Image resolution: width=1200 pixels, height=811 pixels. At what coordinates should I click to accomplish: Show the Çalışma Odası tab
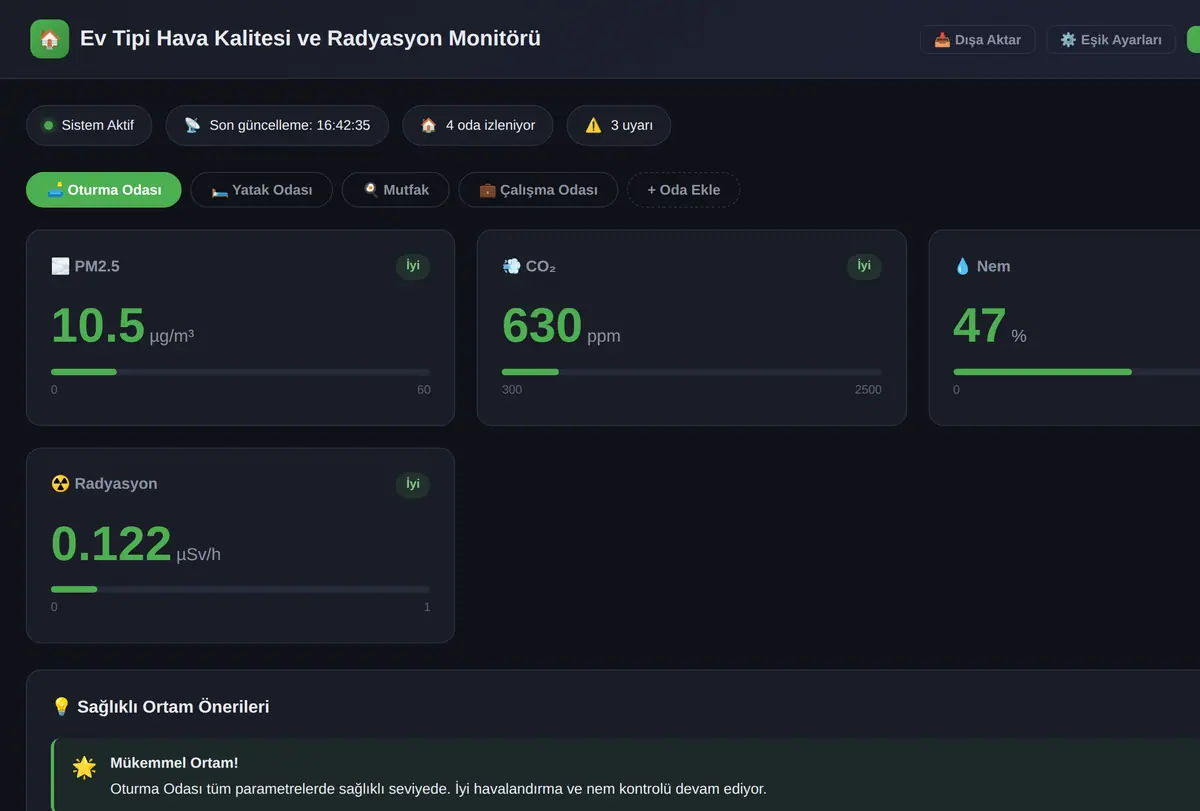pos(538,190)
